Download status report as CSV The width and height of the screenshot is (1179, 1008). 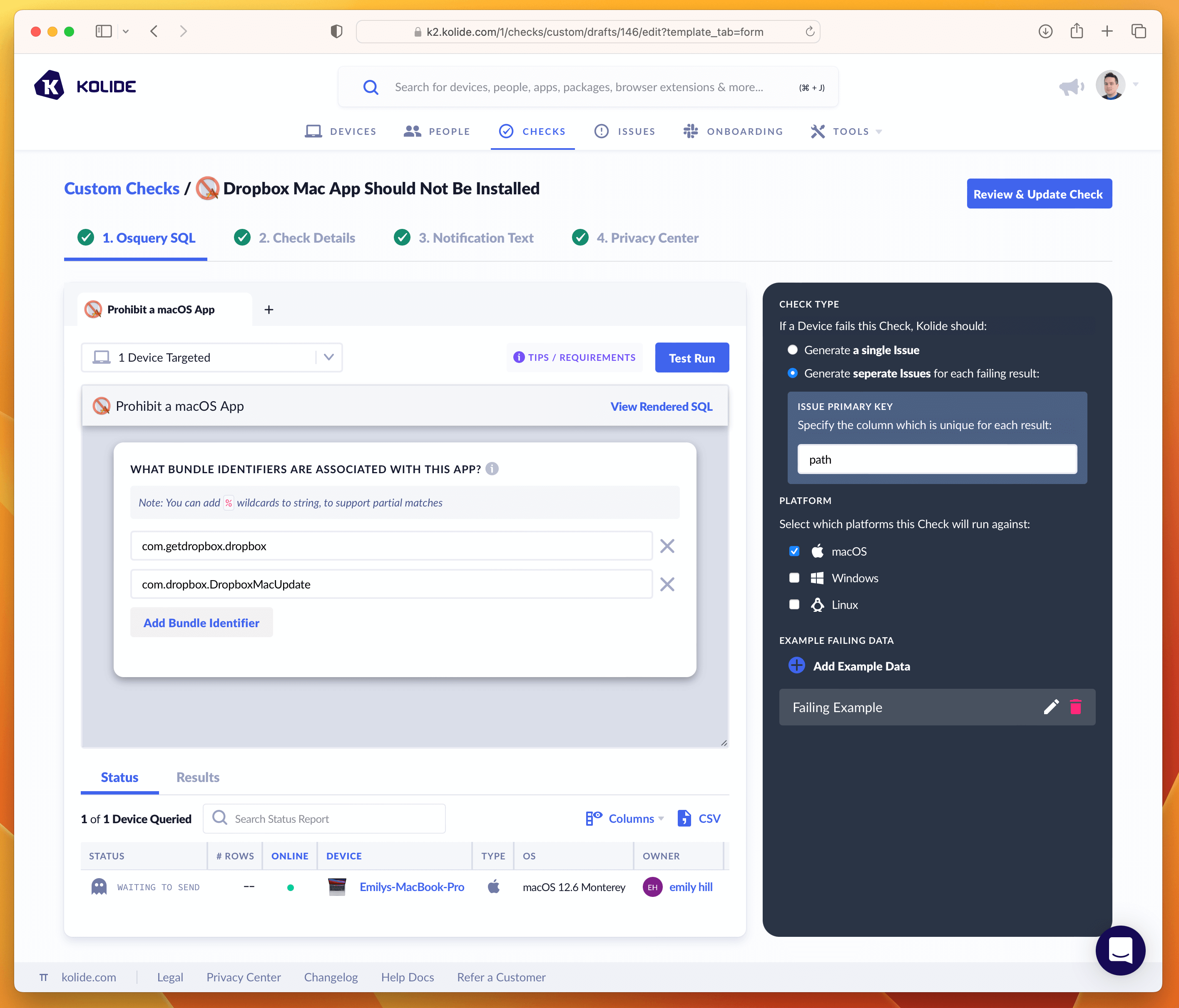point(699,819)
